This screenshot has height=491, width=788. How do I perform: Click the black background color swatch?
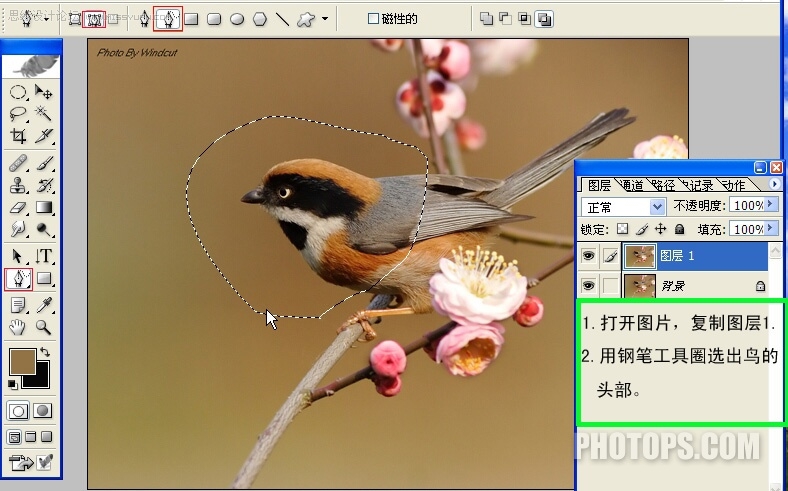[41, 379]
